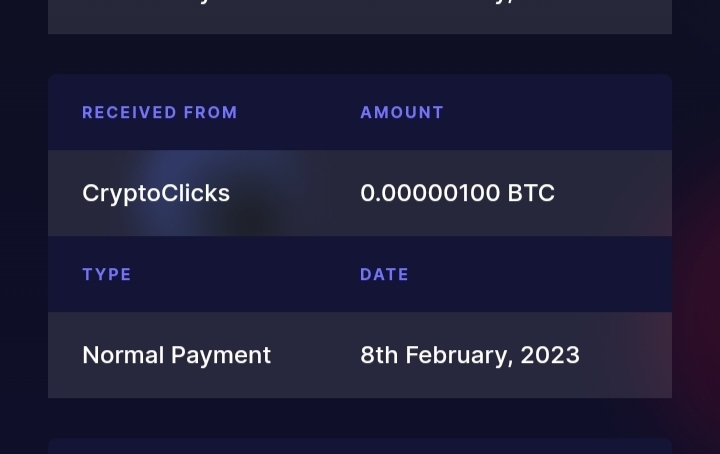Click the year 2023 in the date
Screen dimensions: 720x454
point(550,355)
